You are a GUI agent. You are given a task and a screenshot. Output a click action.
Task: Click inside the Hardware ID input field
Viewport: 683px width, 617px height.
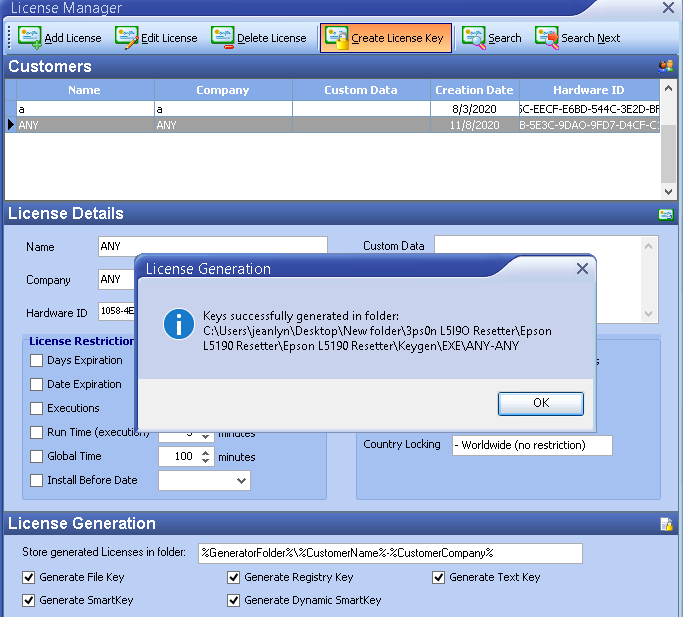click(x=116, y=311)
